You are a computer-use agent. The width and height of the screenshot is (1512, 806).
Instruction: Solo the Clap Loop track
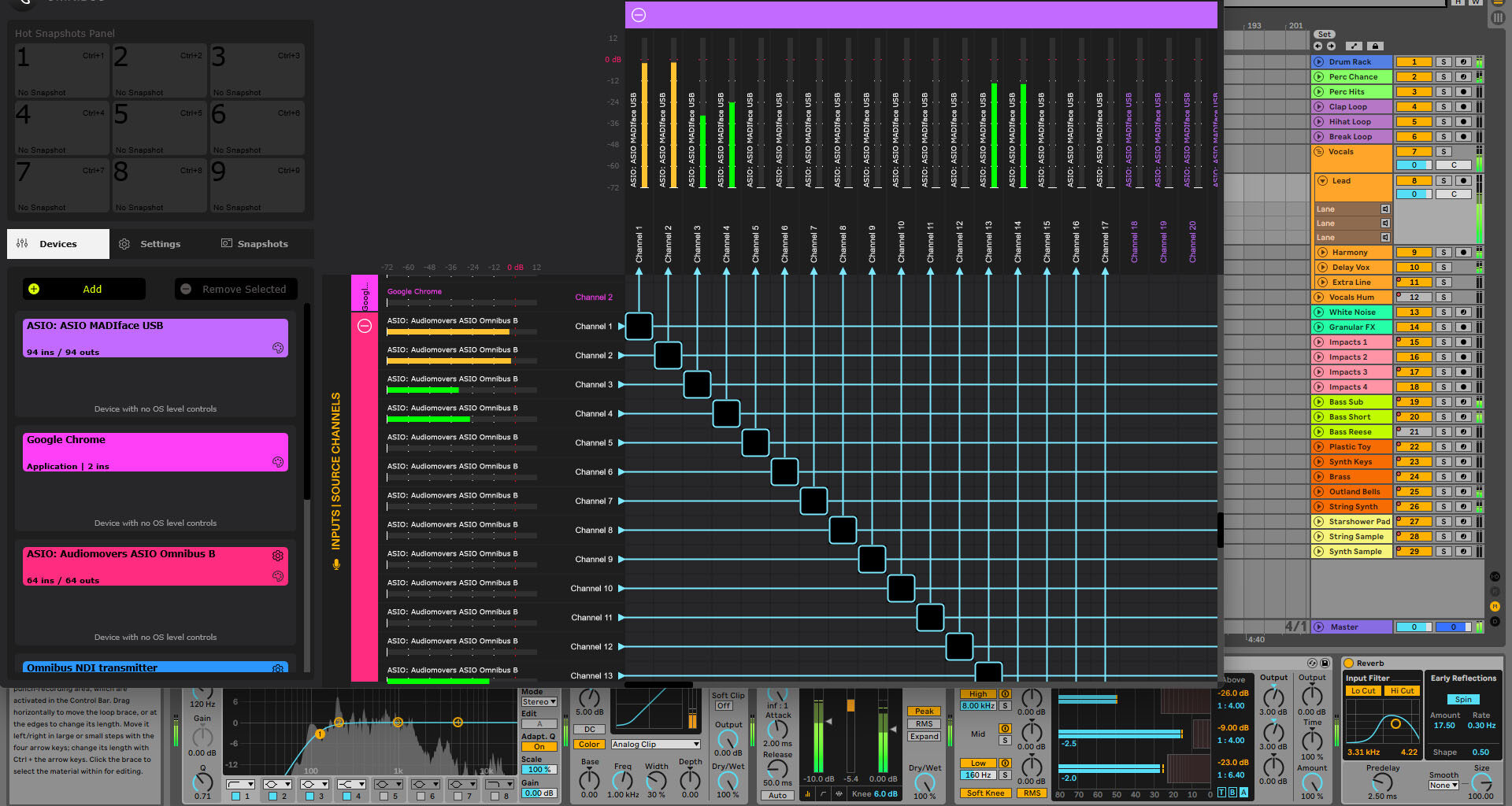coord(1443,106)
